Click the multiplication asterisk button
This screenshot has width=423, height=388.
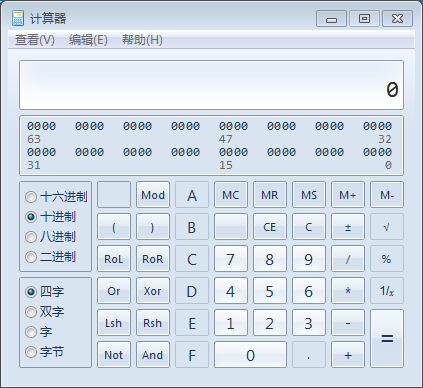[348, 291]
